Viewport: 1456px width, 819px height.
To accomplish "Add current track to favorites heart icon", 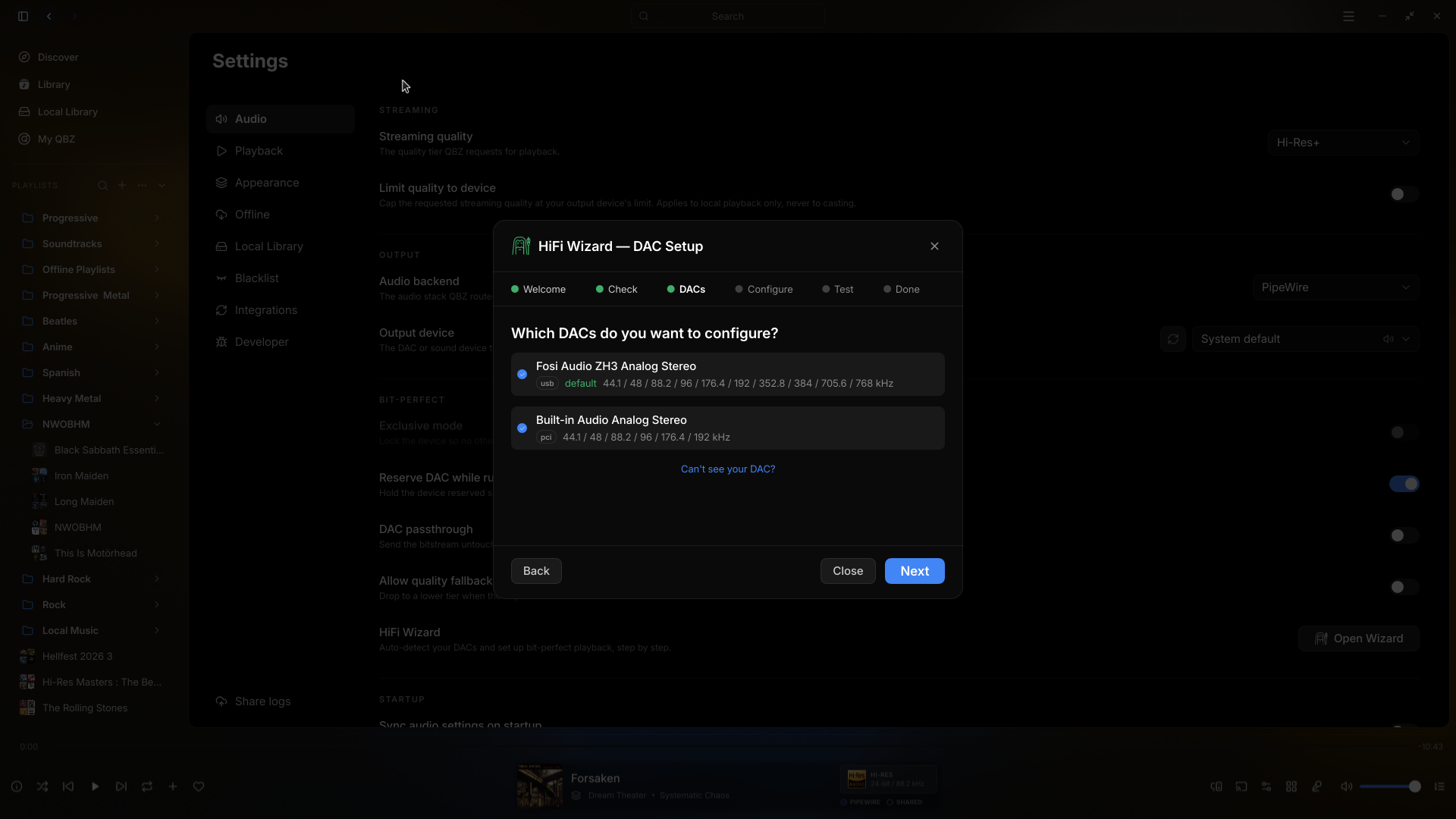I will coord(199,786).
